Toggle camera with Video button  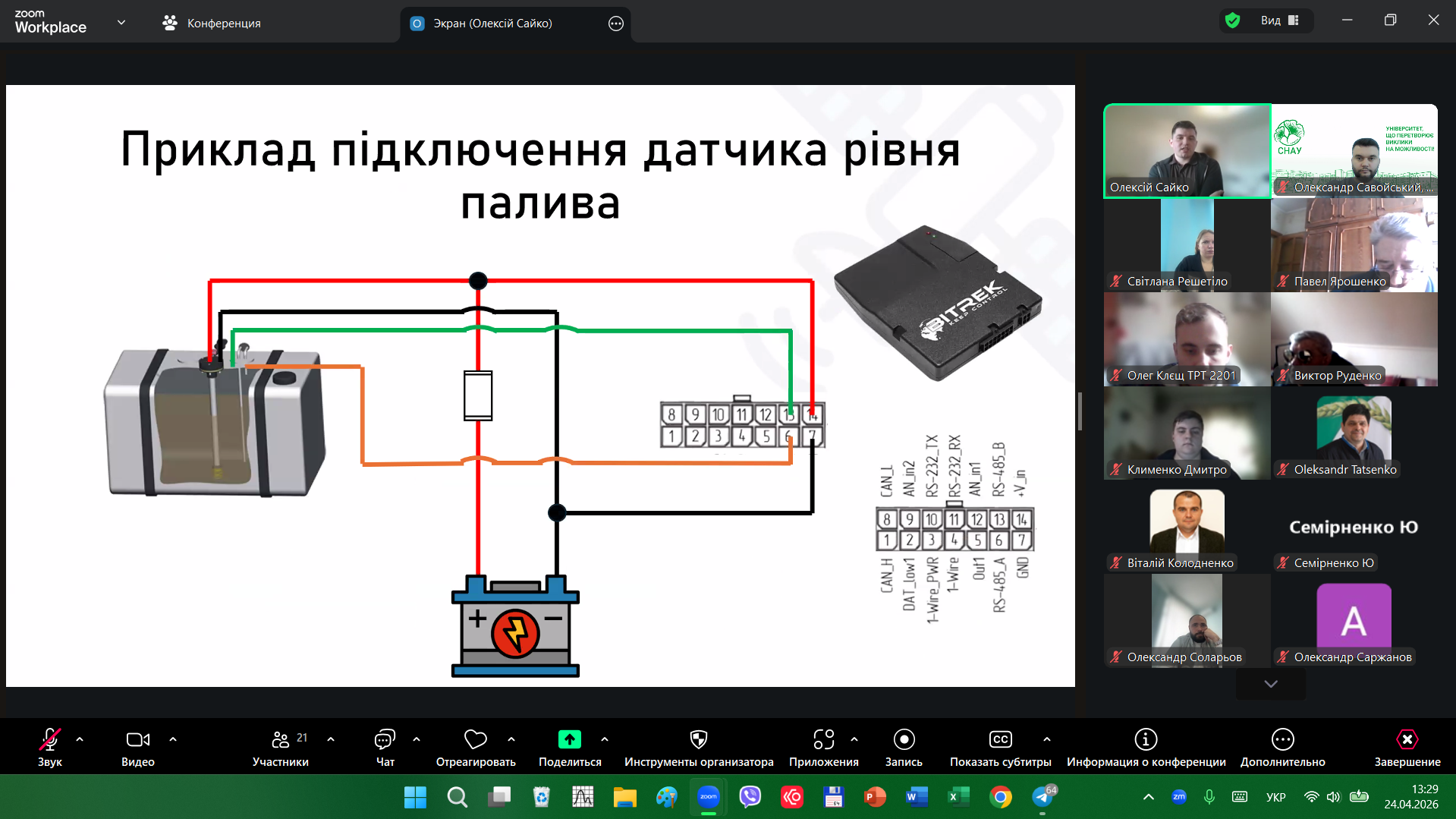(x=137, y=740)
